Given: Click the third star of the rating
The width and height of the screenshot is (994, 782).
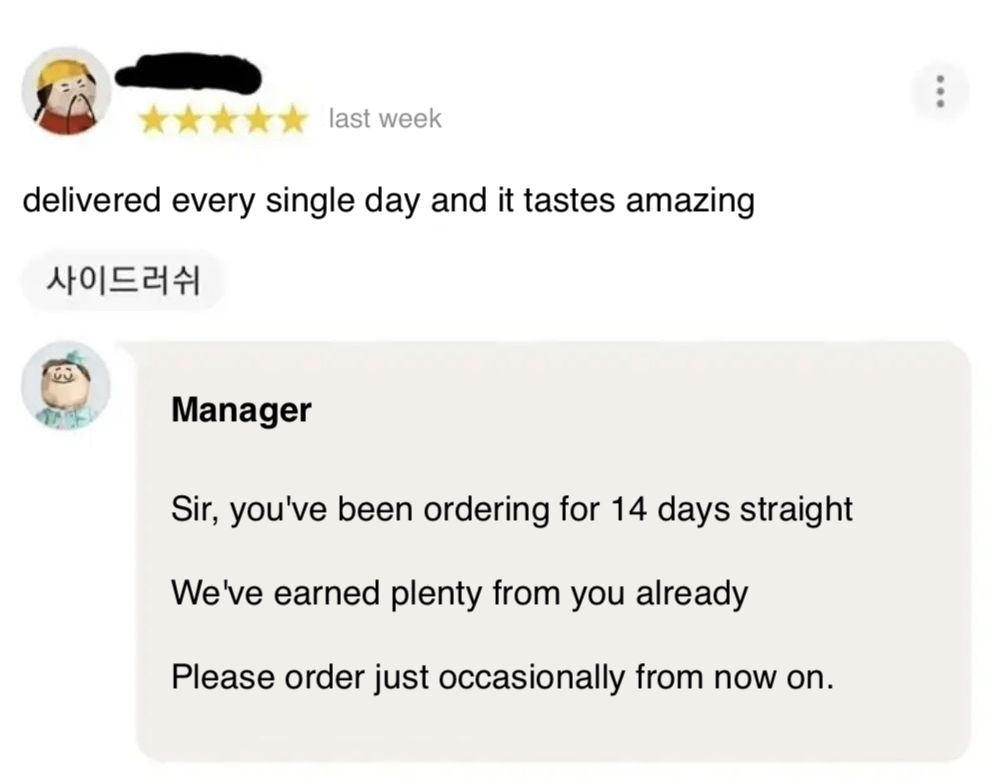Looking at the screenshot, I should (222, 120).
